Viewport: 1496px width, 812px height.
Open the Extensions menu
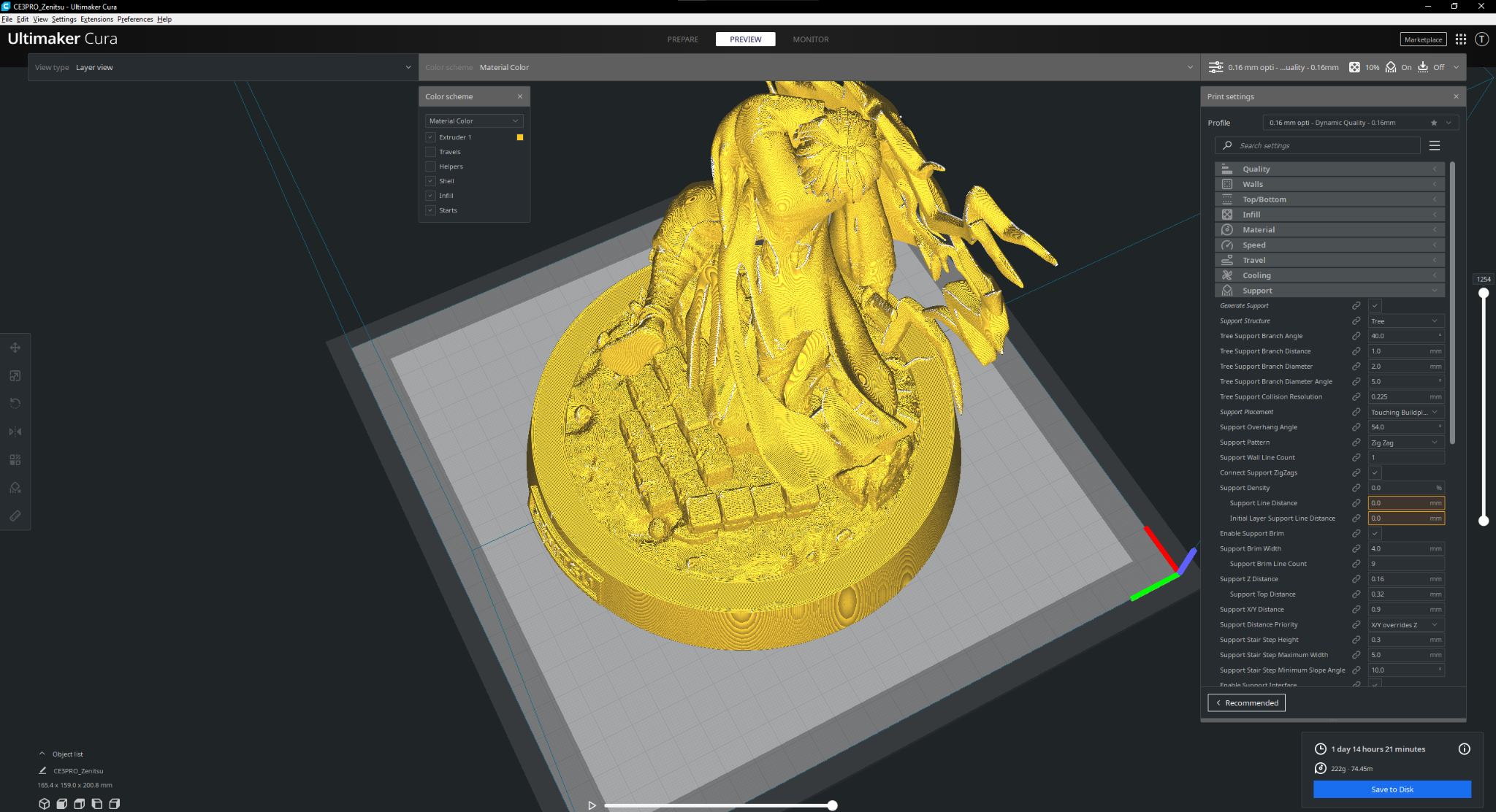point(96,19)
